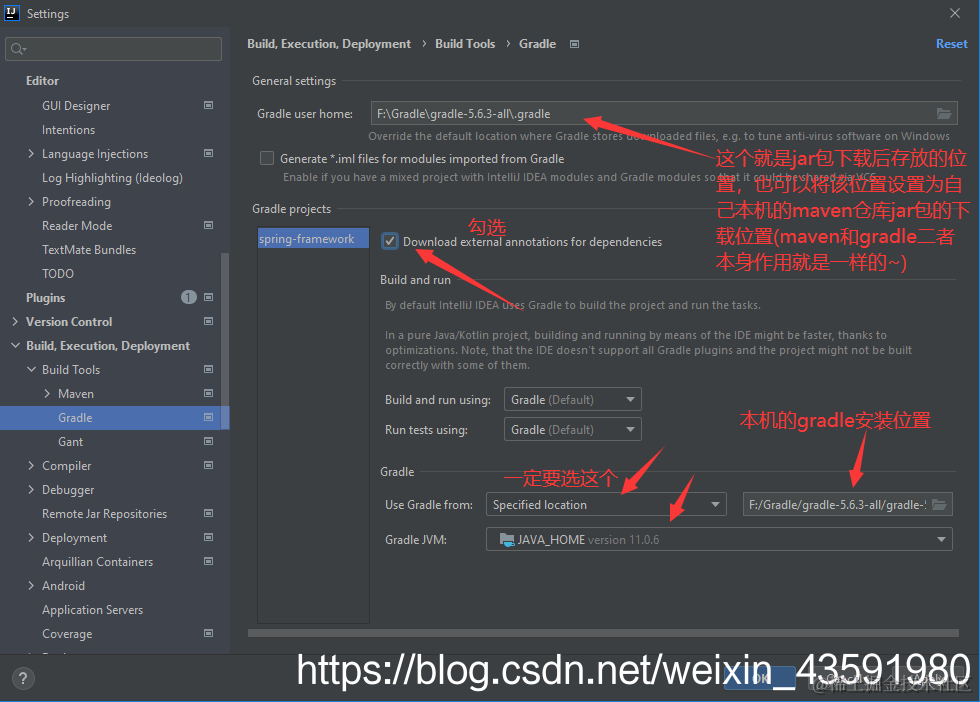The width and height of the screenshot is (980, 702).
Task: Uncheck Download external annotations for dependencies
Action: pos(390,241)
